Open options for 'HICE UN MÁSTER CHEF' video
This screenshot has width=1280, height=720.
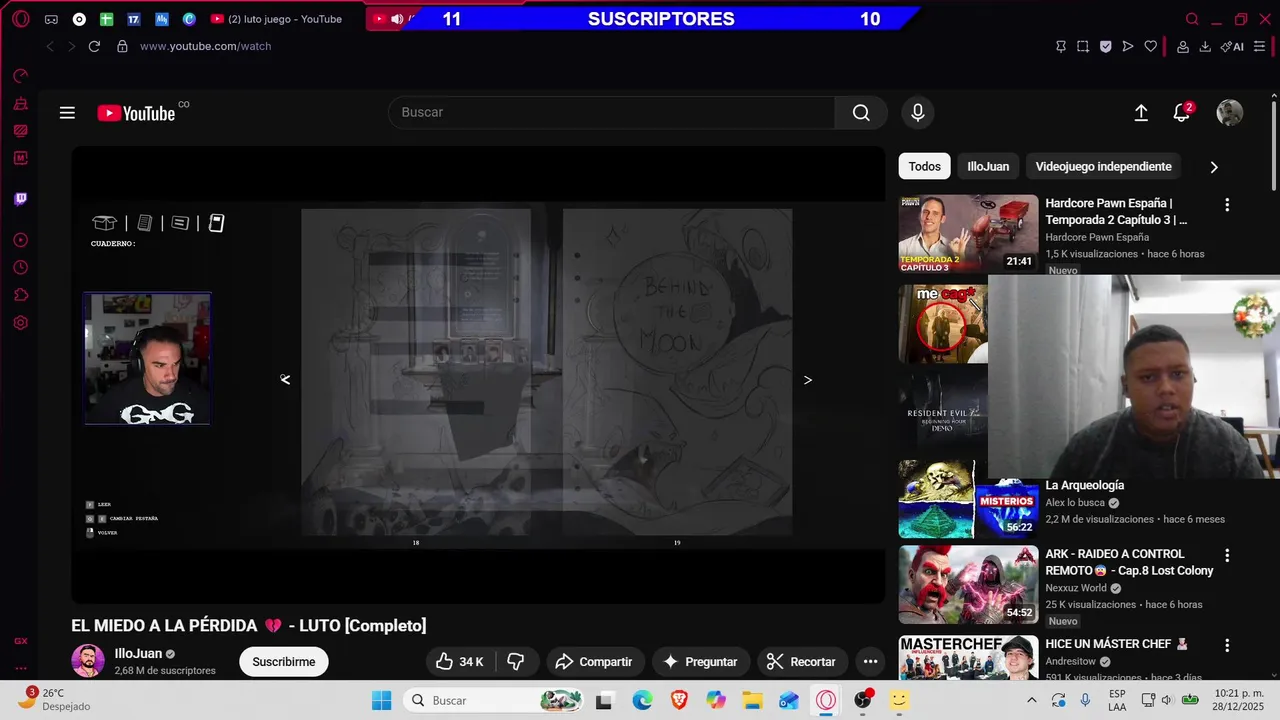pyautogui.click(x=1227, y=646)
